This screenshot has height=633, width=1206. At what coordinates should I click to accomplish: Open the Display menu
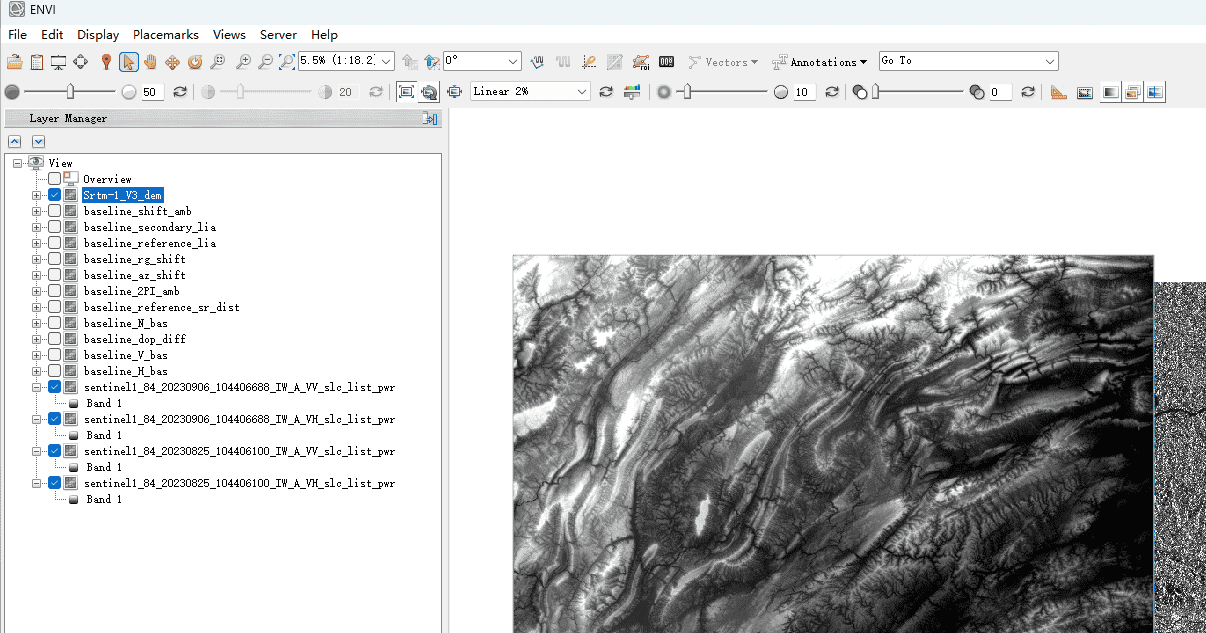coord(98,34)
